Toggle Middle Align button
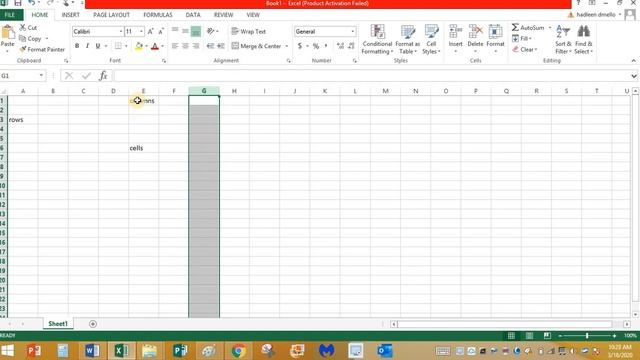The width and height of the screenshot is (640, 360). tap(185, 31)
